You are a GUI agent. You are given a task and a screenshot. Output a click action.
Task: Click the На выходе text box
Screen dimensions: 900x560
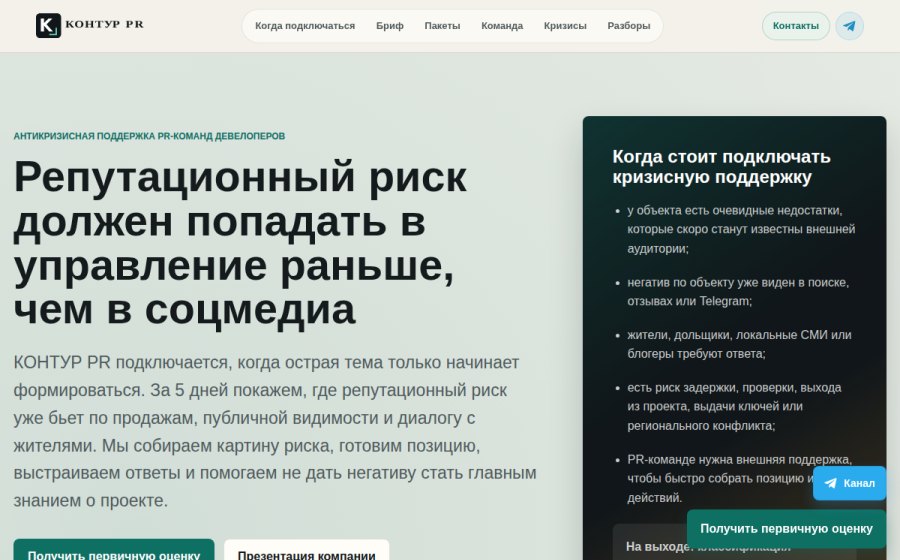(734, 542)
